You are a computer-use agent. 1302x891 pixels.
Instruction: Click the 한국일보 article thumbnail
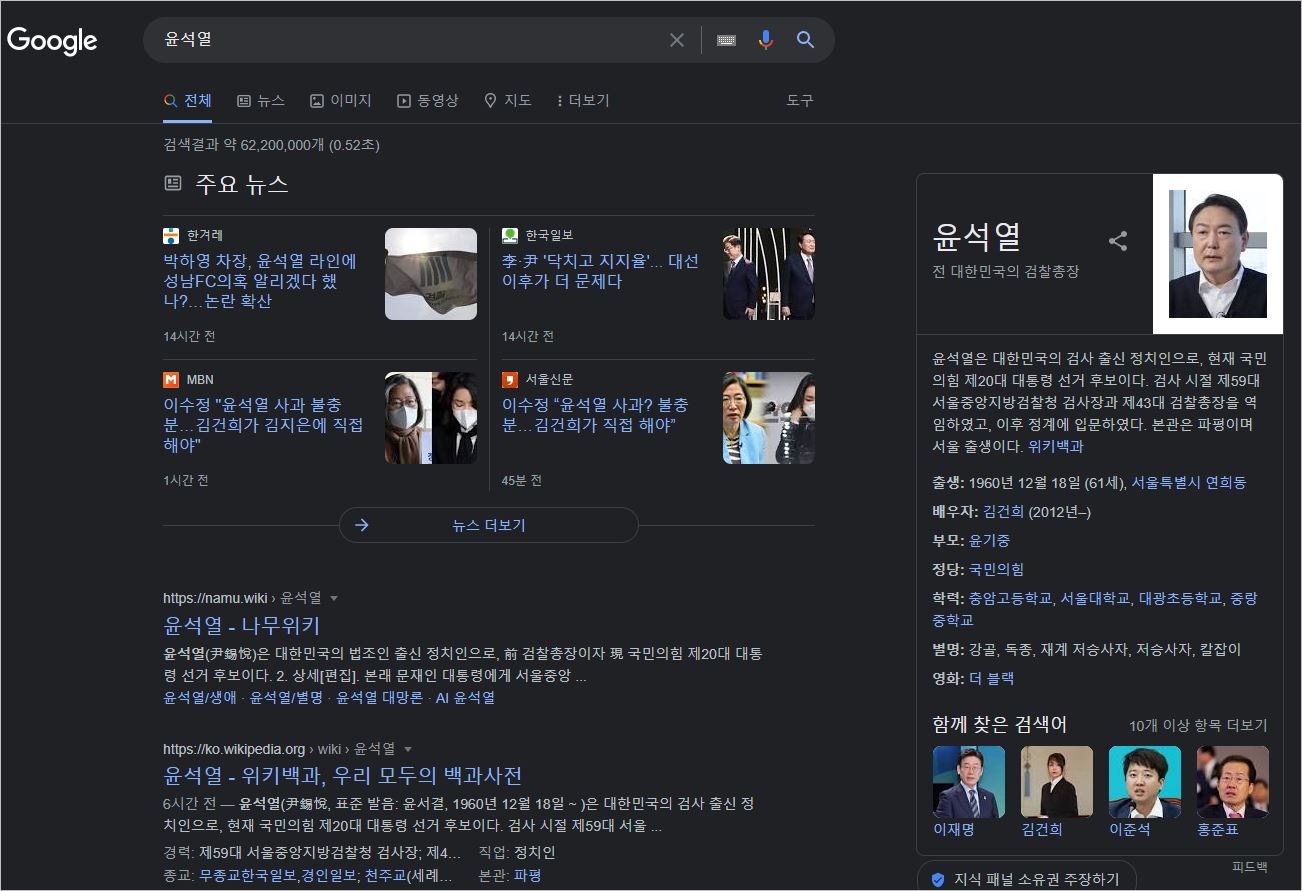(769, 274)
